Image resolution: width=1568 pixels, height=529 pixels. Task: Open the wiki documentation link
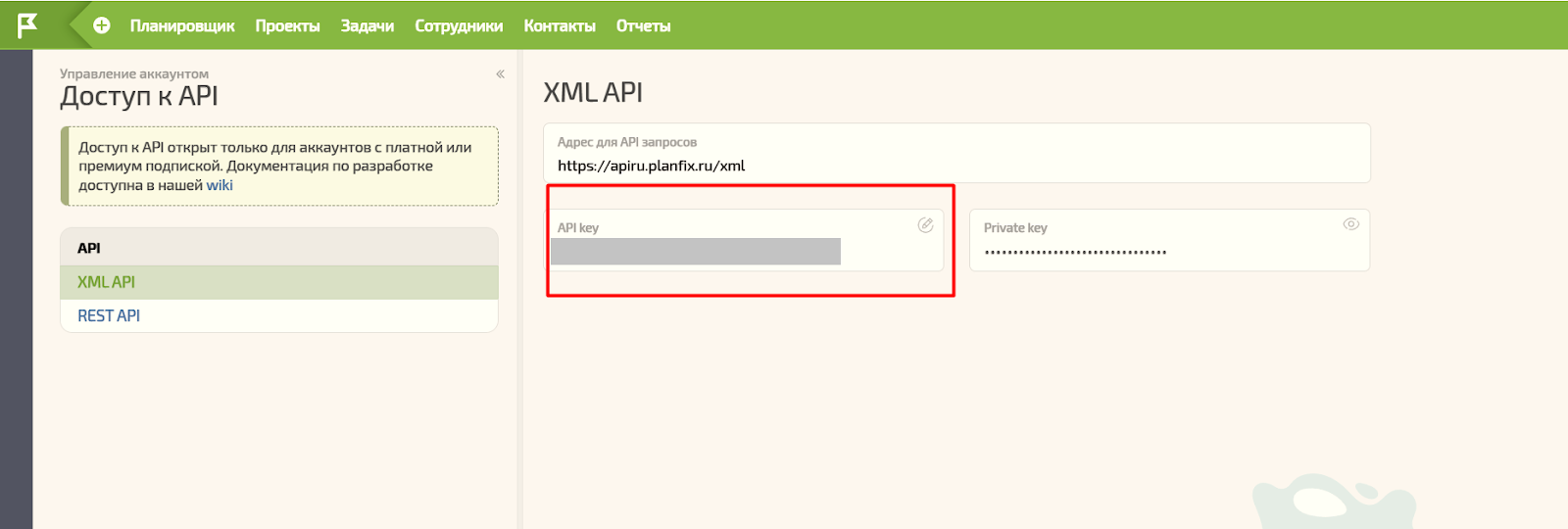pyautogui.click(x=220, y=185)
